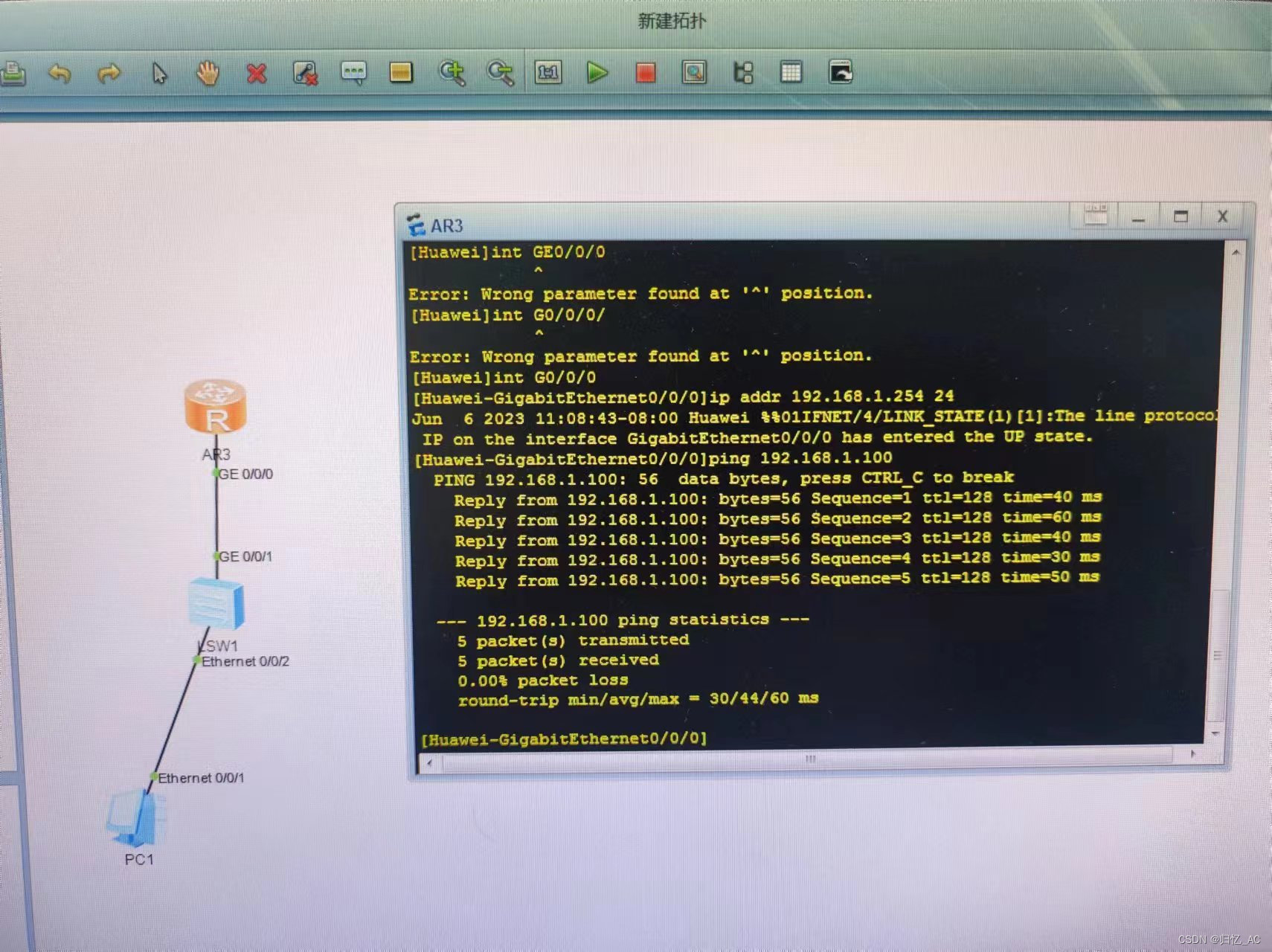
Task: Click the horizontal scrollbar left arrow
Action: pyautogui.click(x=429, y=762)
